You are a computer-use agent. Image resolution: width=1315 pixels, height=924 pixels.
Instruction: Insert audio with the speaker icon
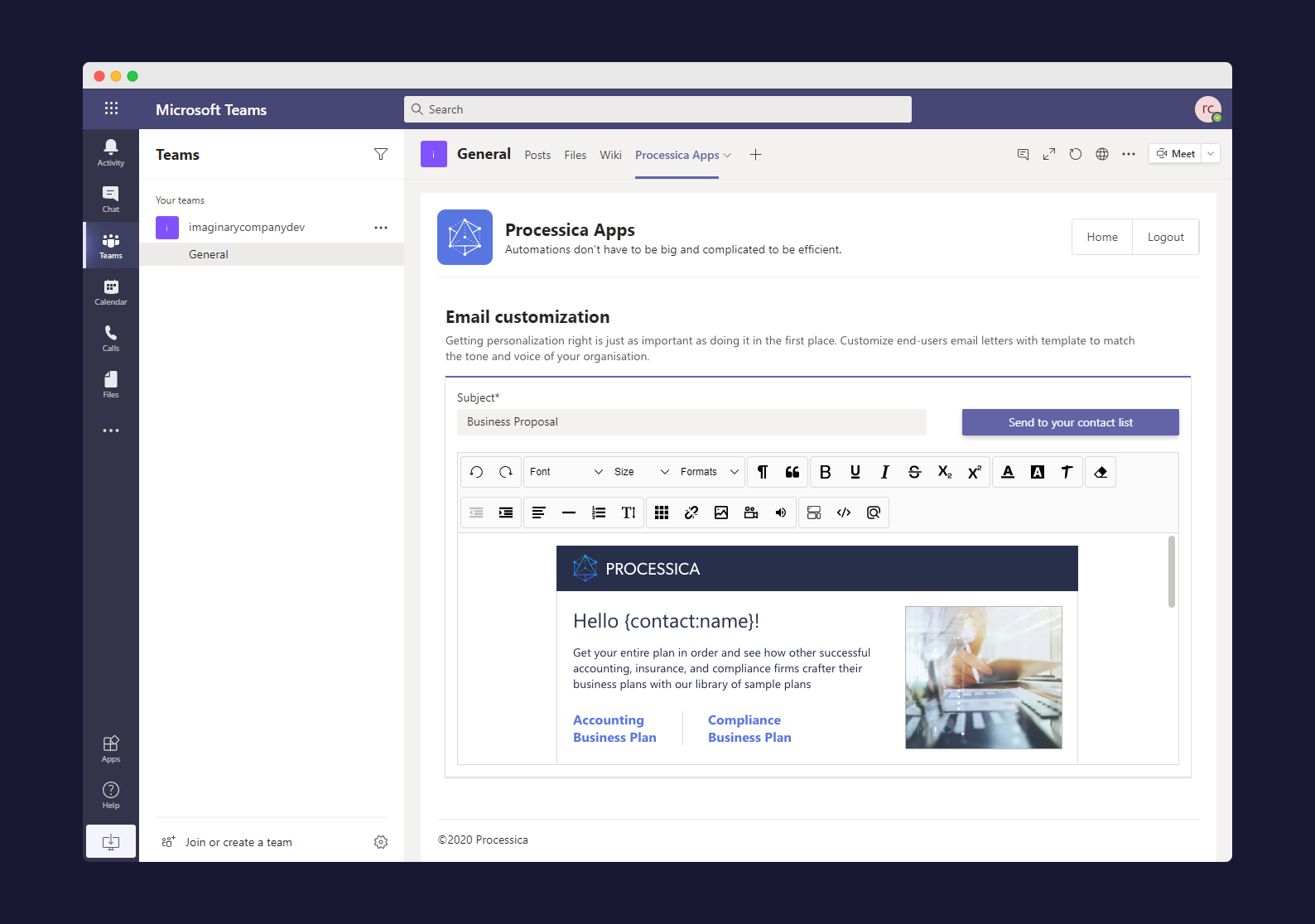click(781, 513)
